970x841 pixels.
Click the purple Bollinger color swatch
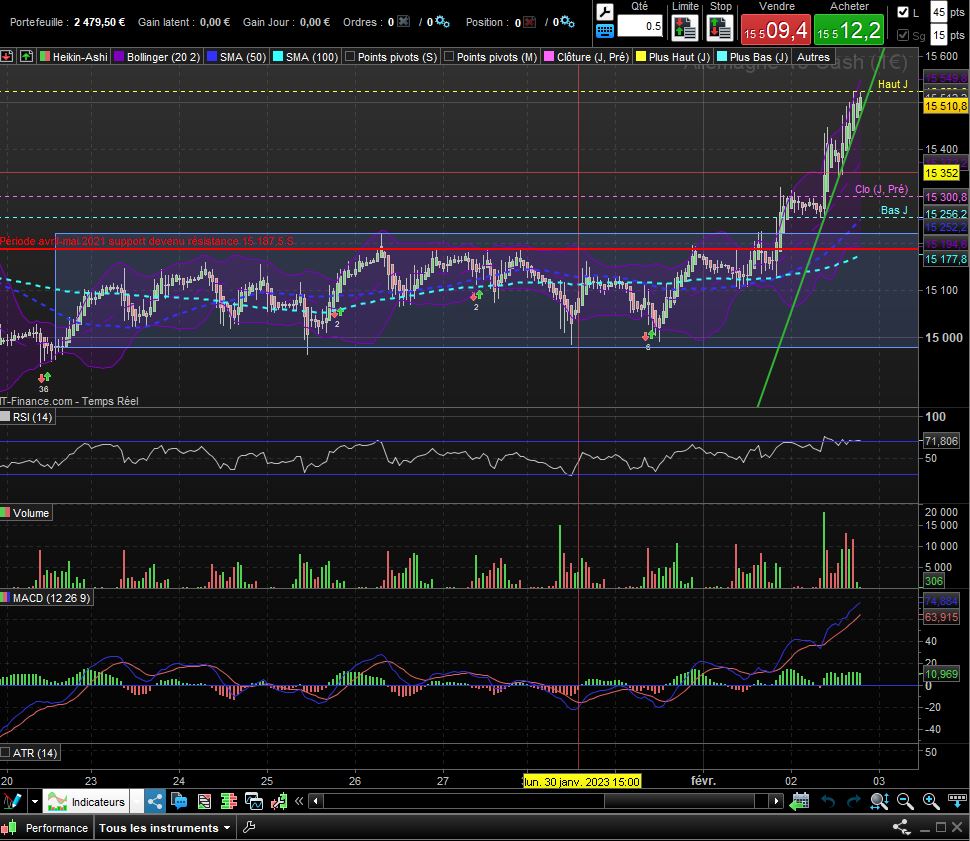click(x=120, y=56)
